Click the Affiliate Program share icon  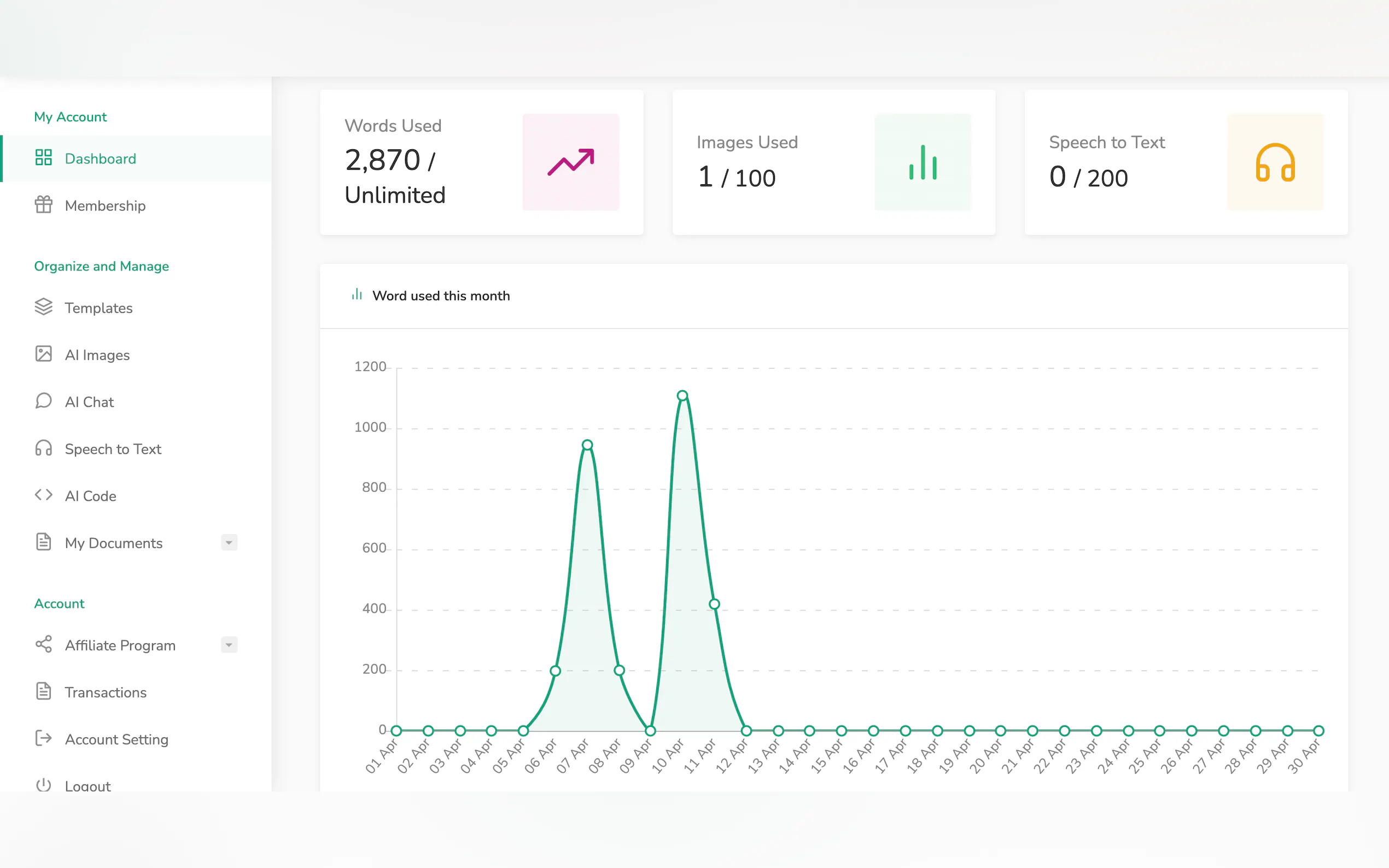click(44, 644)
